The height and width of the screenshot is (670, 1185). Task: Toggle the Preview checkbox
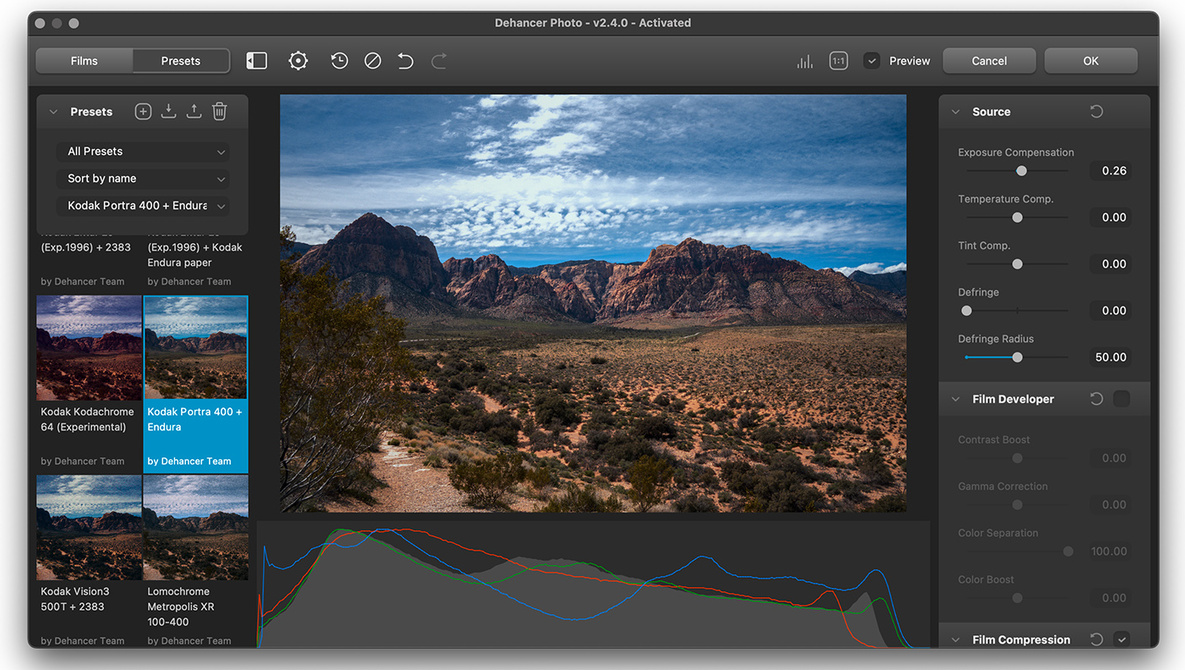(x=871, y=61)
